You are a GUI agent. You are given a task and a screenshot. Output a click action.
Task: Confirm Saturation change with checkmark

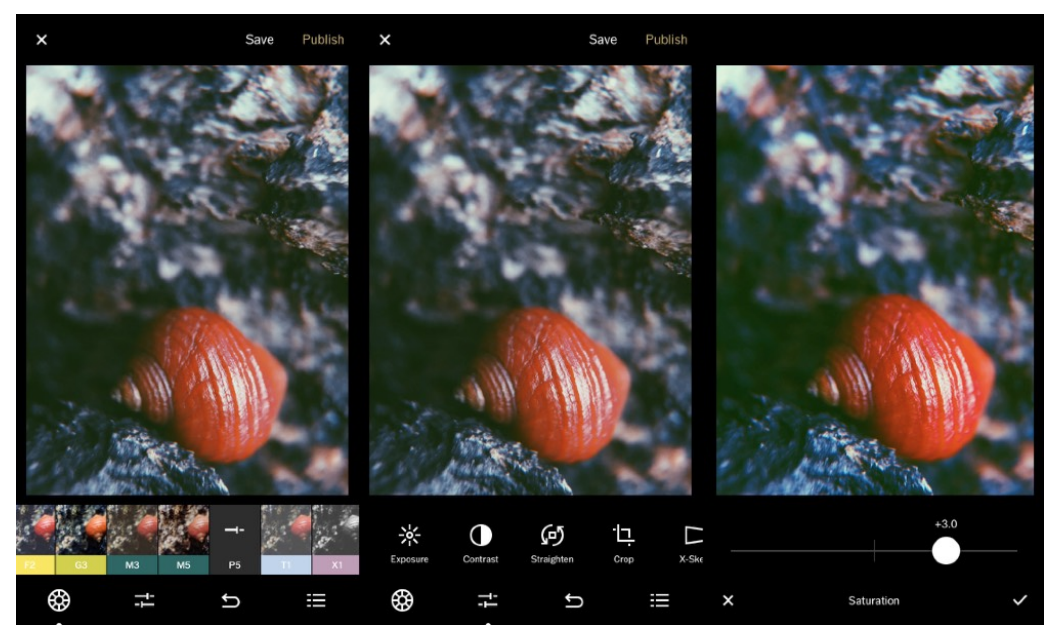coord(1020,599)
